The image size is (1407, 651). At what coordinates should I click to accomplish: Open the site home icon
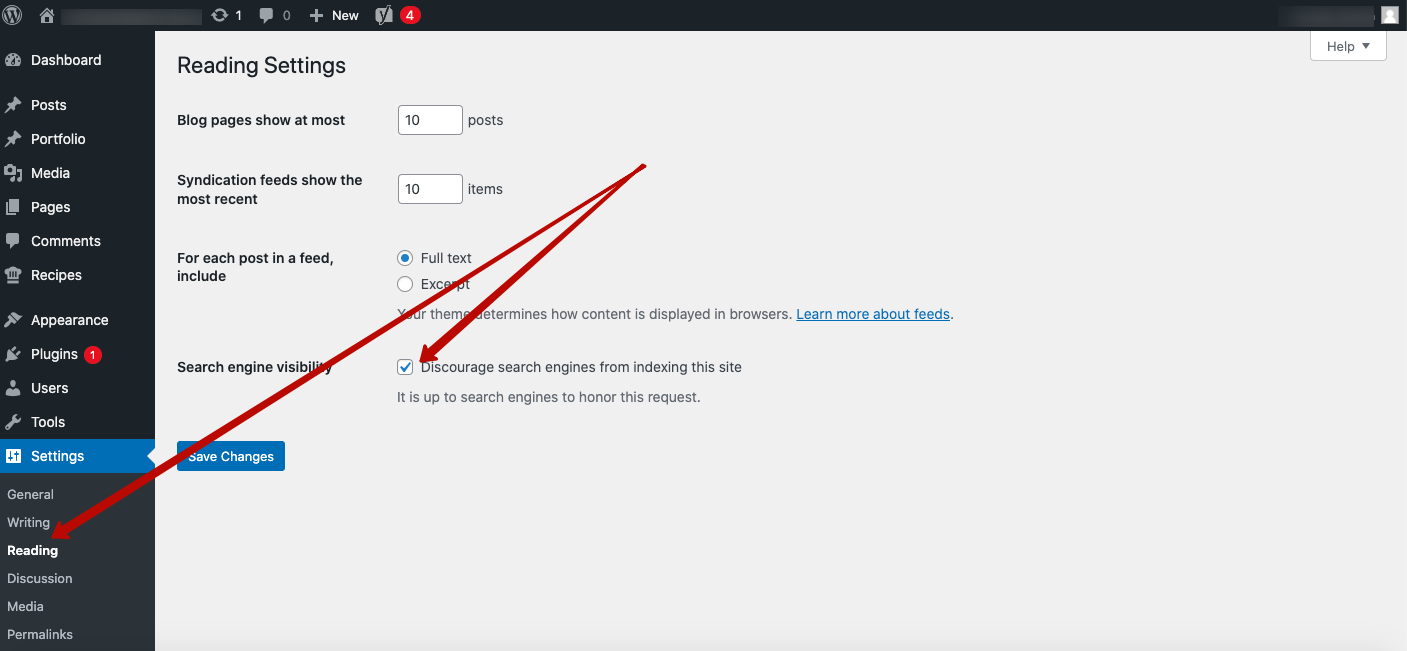[46, 15]
